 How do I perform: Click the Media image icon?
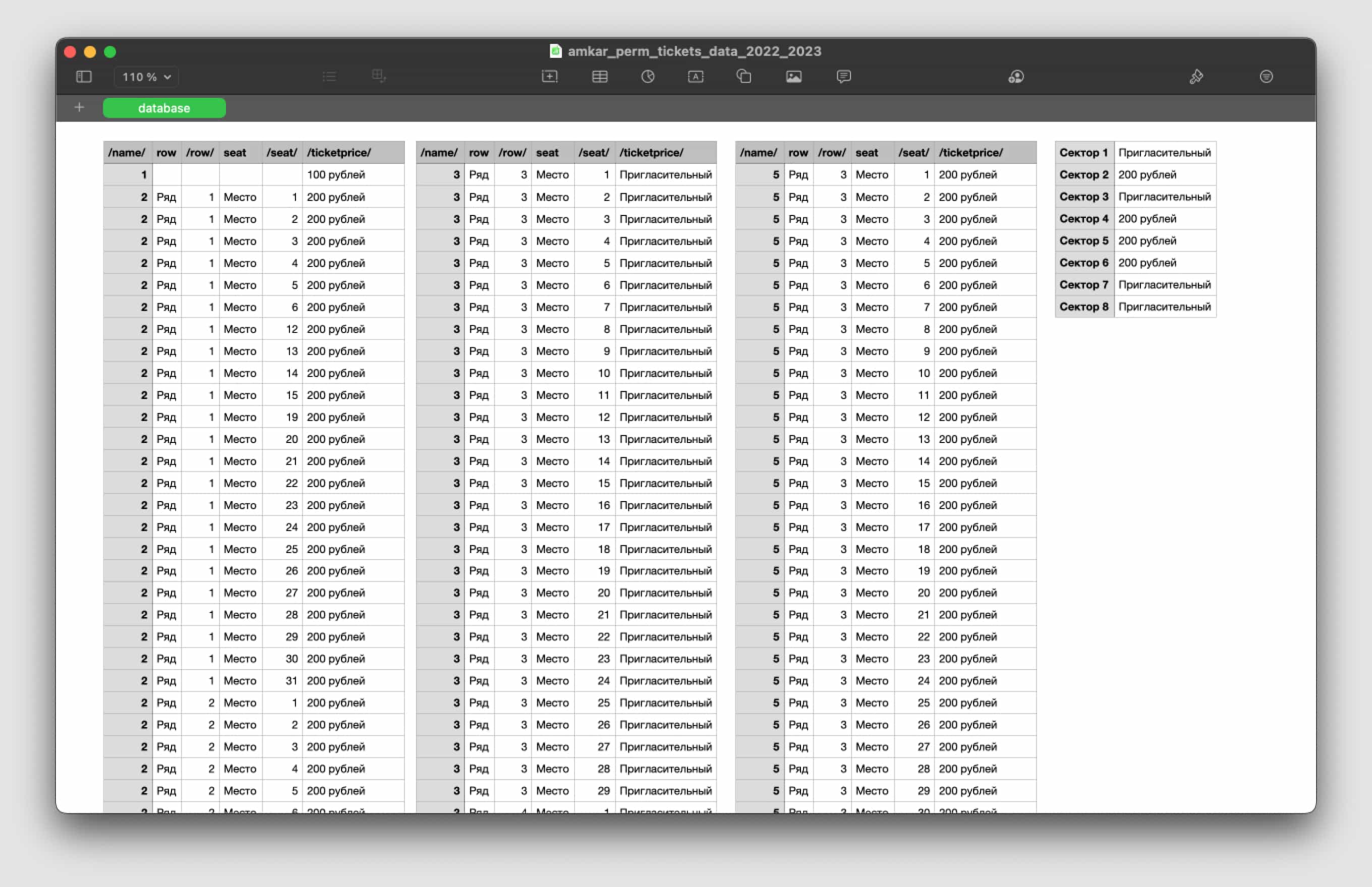point(793,77)
